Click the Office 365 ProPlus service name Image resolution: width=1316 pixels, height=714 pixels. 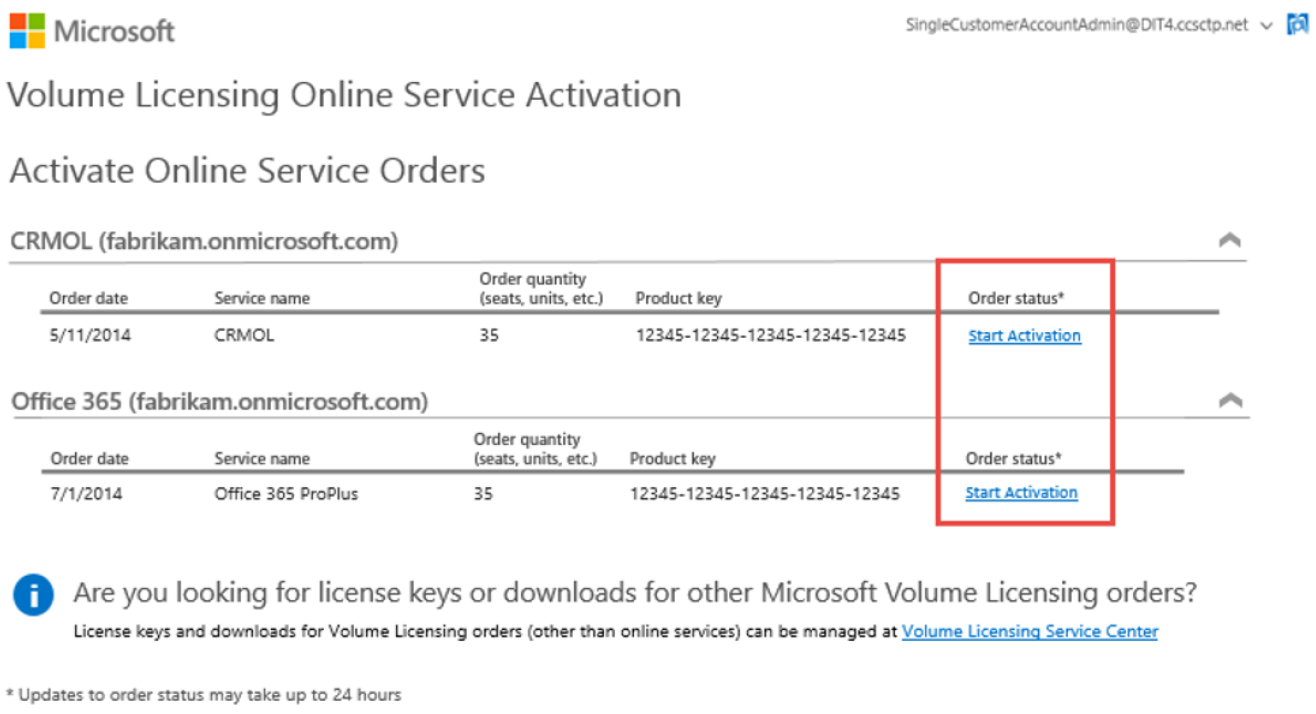point(286,493)
